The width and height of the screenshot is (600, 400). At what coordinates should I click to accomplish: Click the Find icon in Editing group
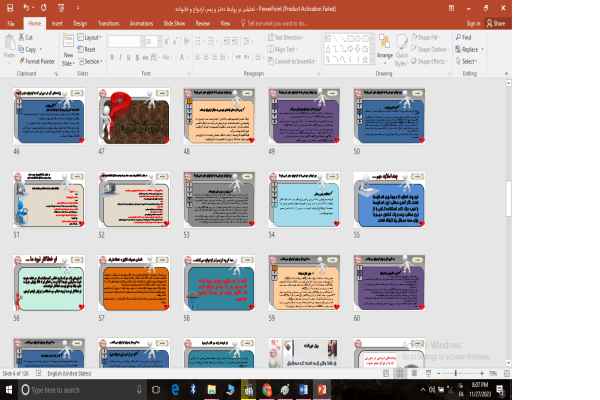[466, 37]
